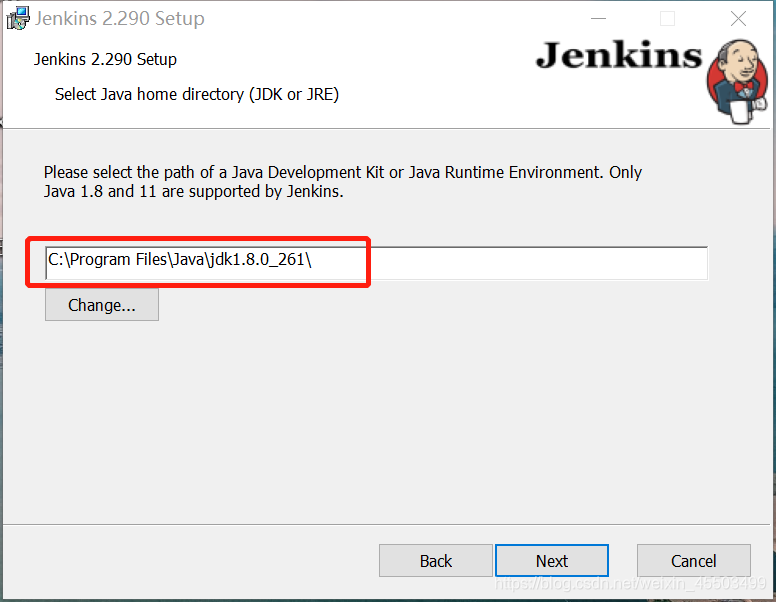Screen dimensions: 776x602
Task: Click the 'Jenkins 2.290 Setup' heading
Action: tap(105, 59)
